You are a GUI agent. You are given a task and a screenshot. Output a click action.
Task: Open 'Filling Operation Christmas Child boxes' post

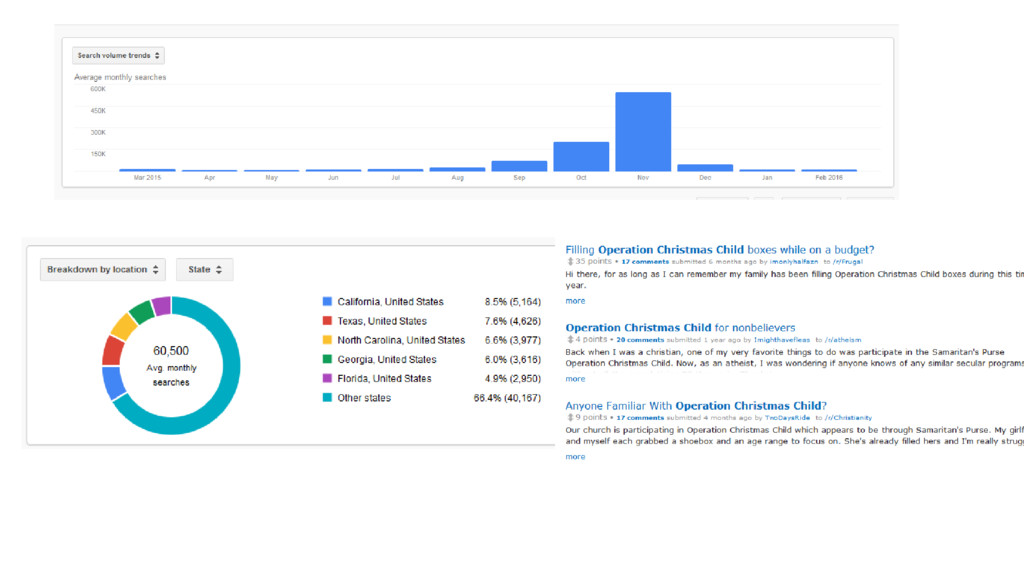point(720,249)
